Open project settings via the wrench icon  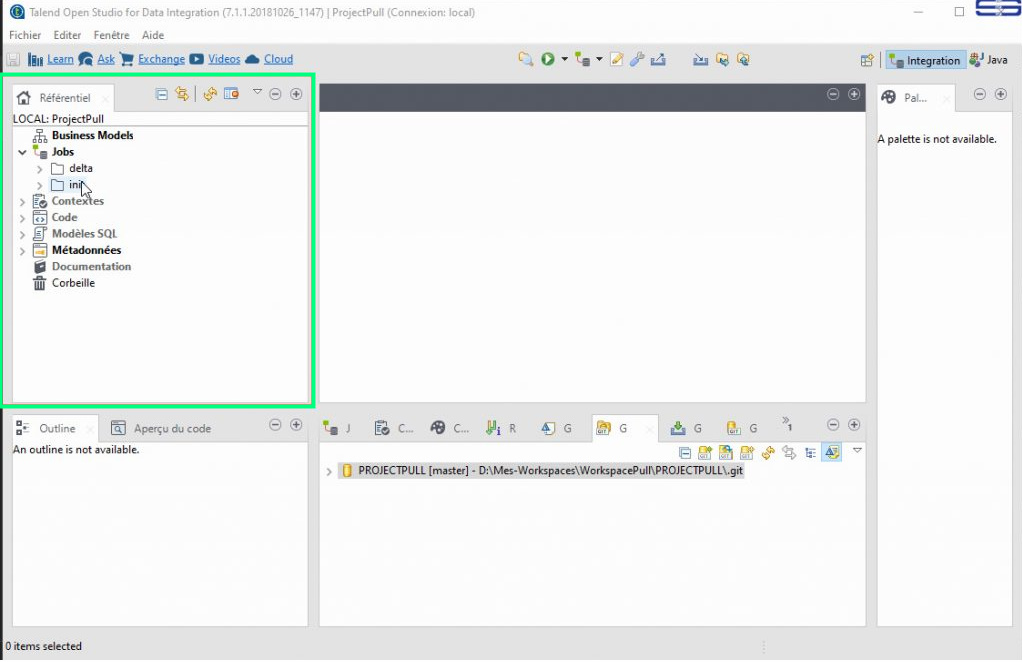[637, 59]
